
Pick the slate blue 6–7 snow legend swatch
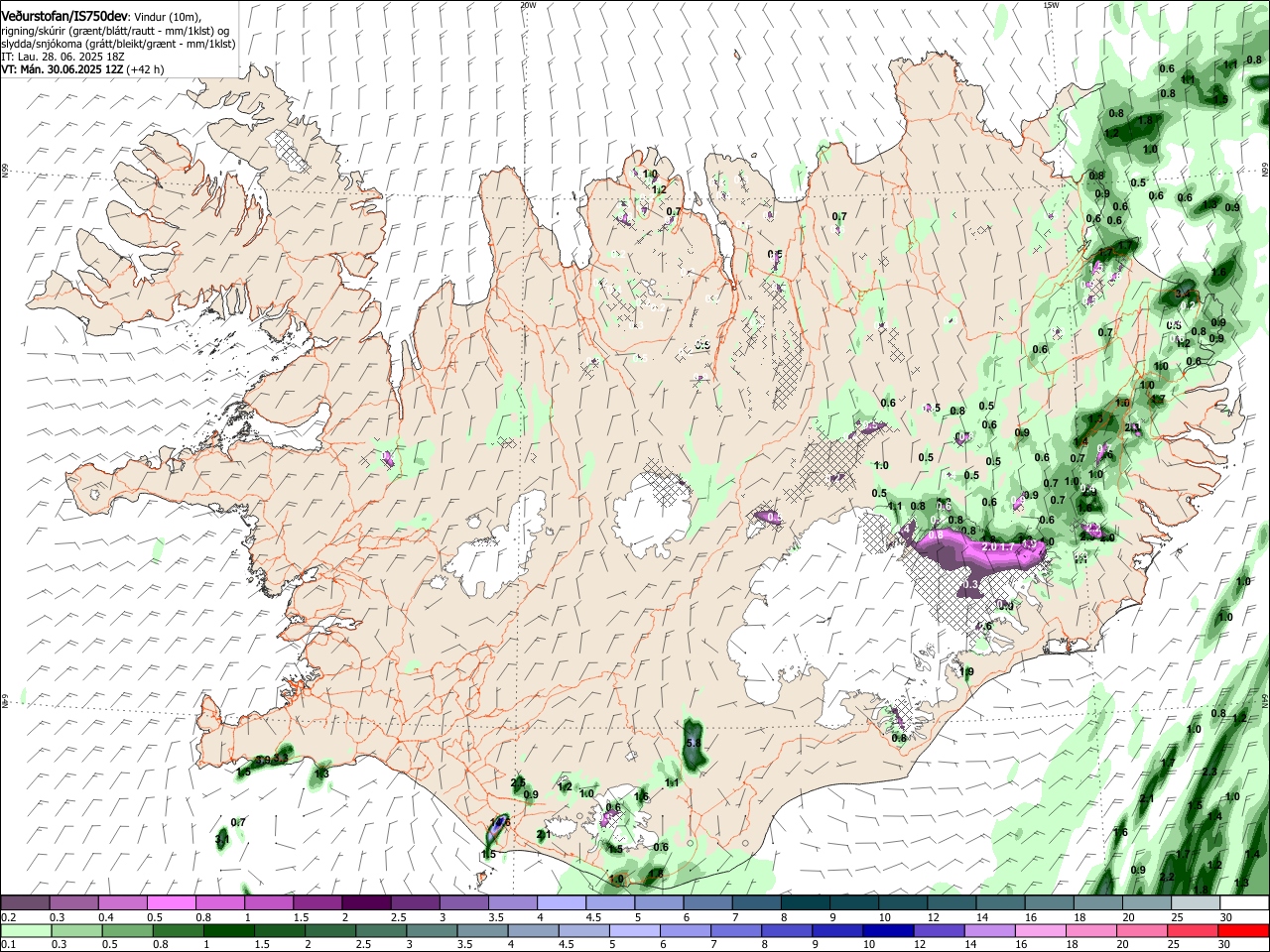point(707,902)
